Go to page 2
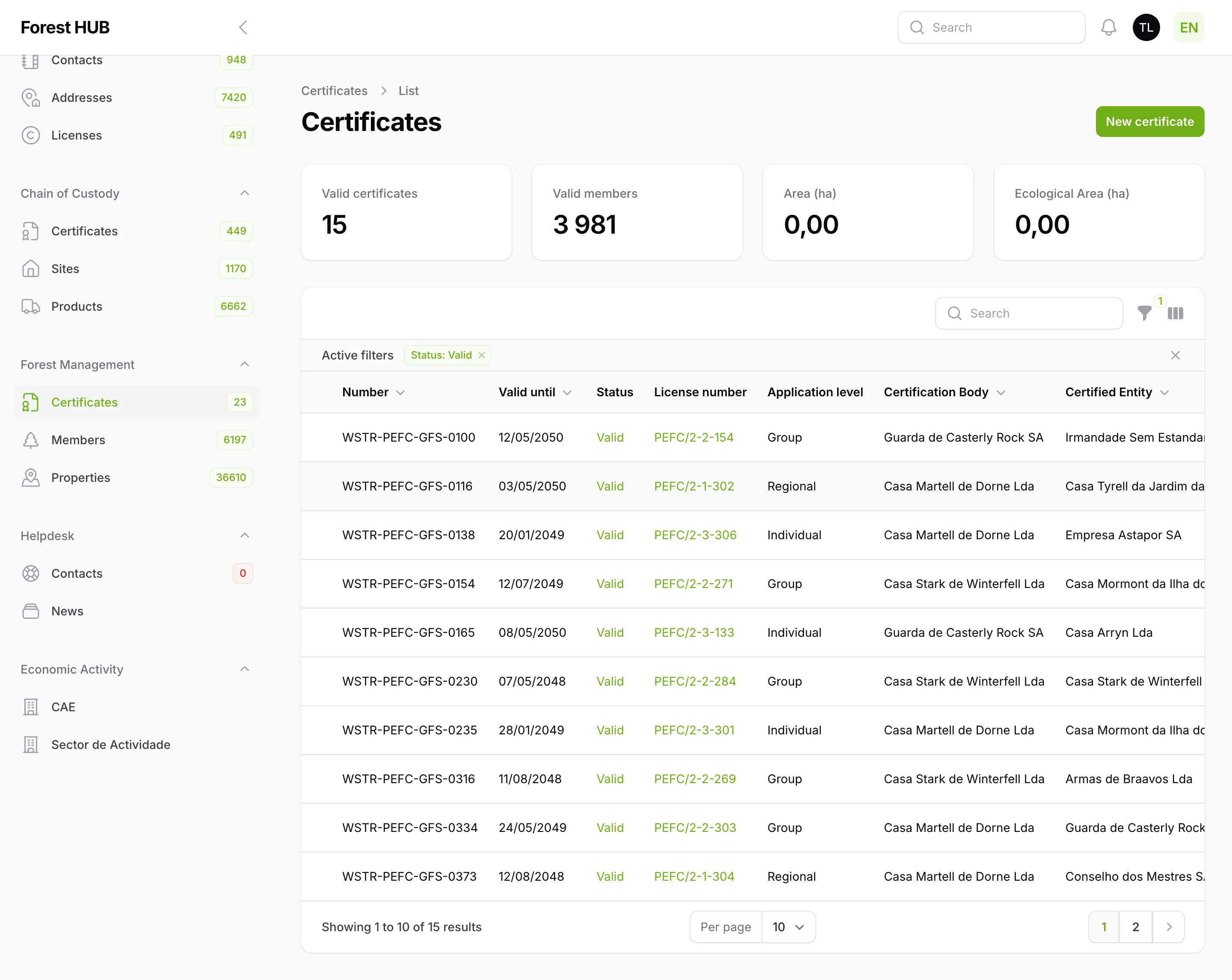 [x=1135, y=927]
